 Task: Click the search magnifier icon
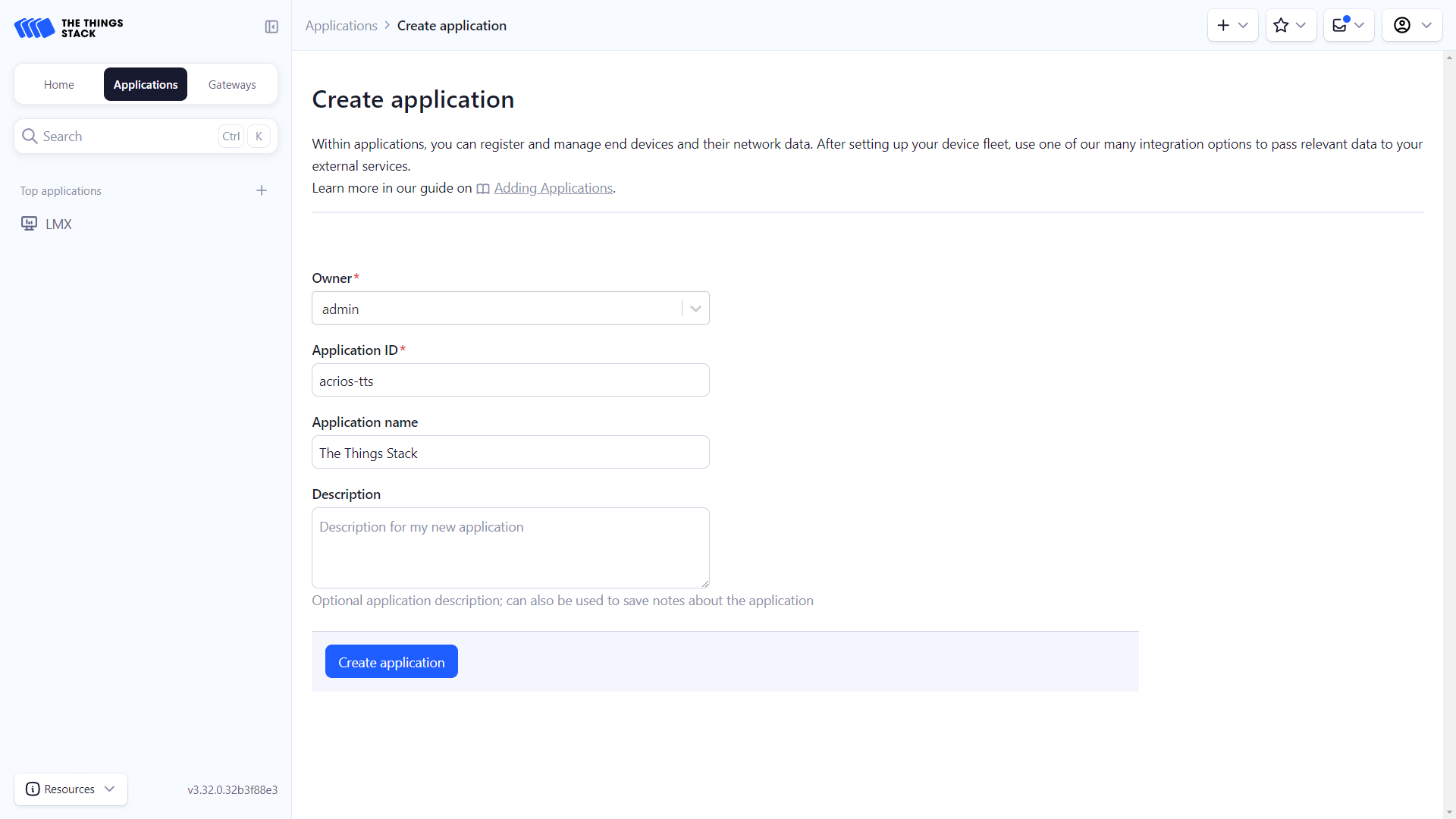(30, 136)
